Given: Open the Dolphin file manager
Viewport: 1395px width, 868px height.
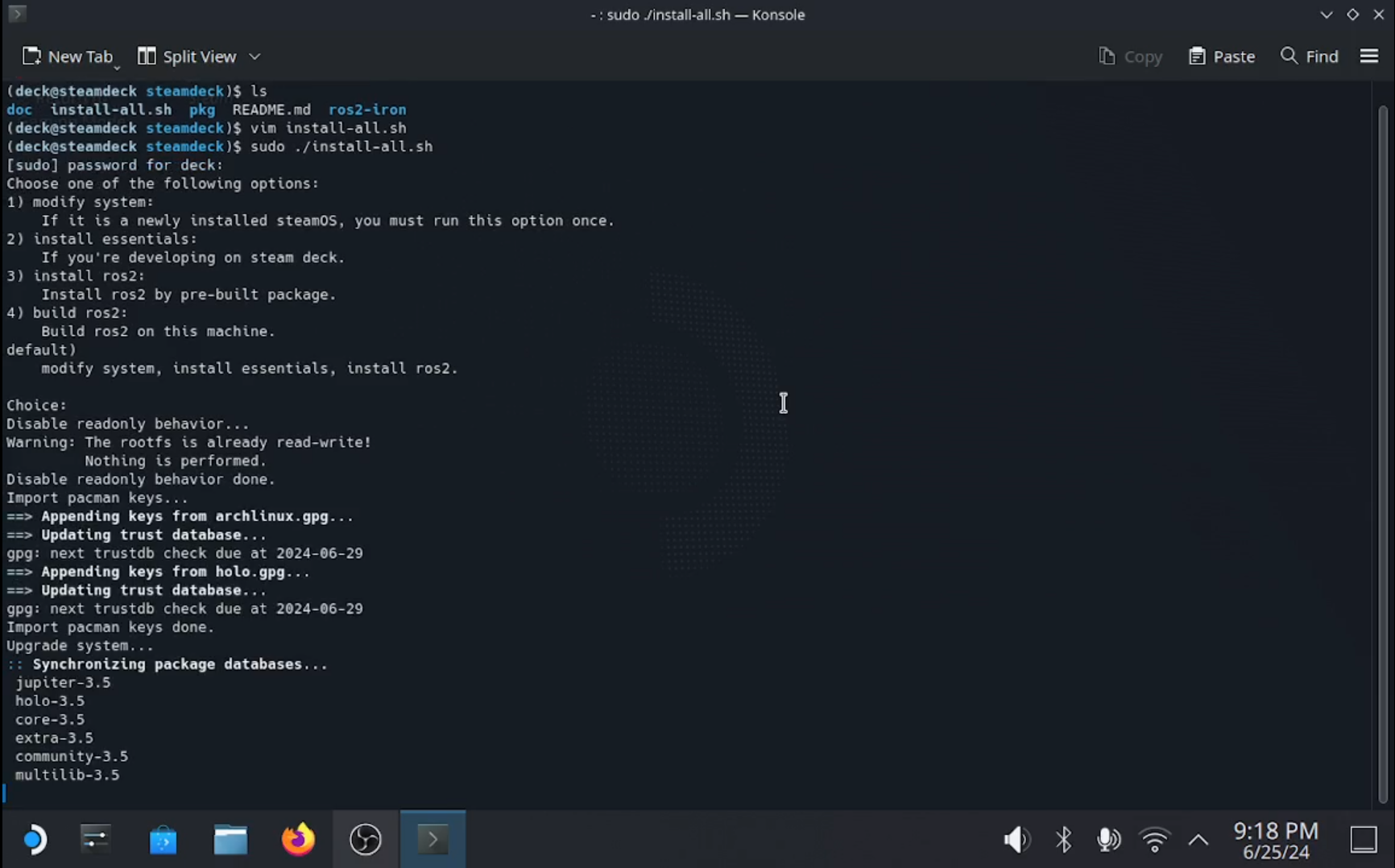Looking at the screenshot, I should [x=231, y=839].
